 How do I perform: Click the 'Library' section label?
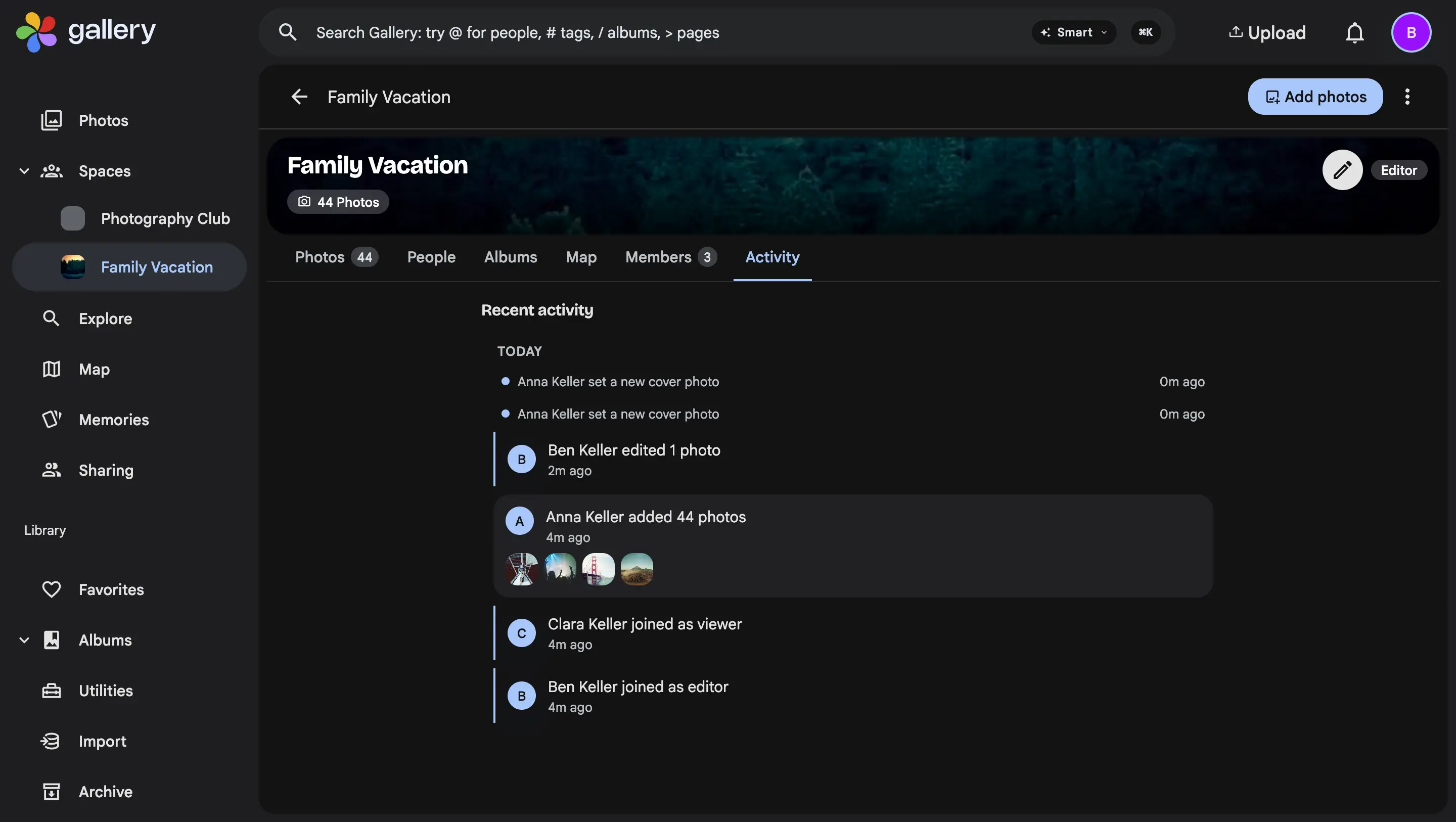point(45,530)
